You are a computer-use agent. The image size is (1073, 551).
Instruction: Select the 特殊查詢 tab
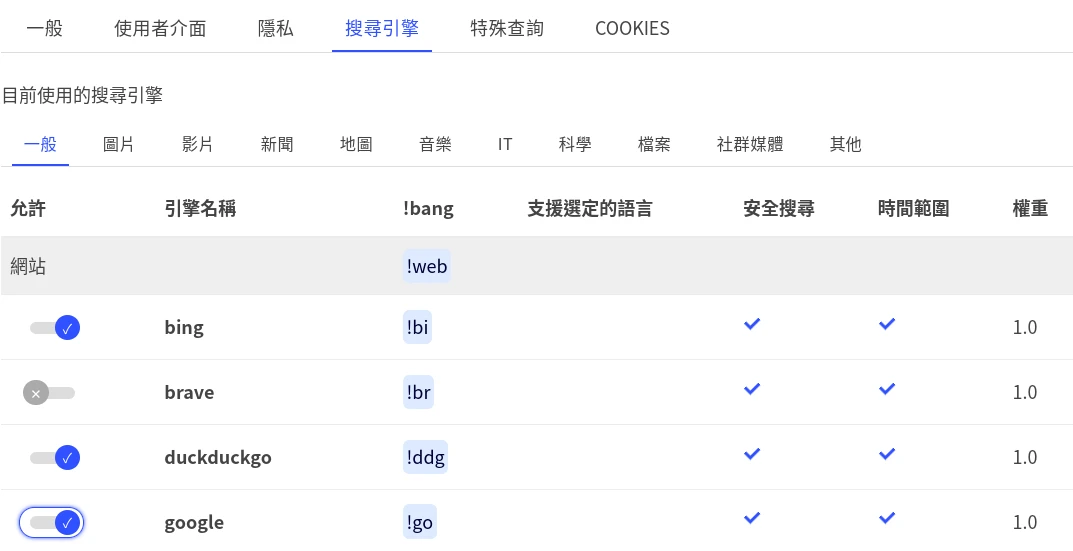507,28
